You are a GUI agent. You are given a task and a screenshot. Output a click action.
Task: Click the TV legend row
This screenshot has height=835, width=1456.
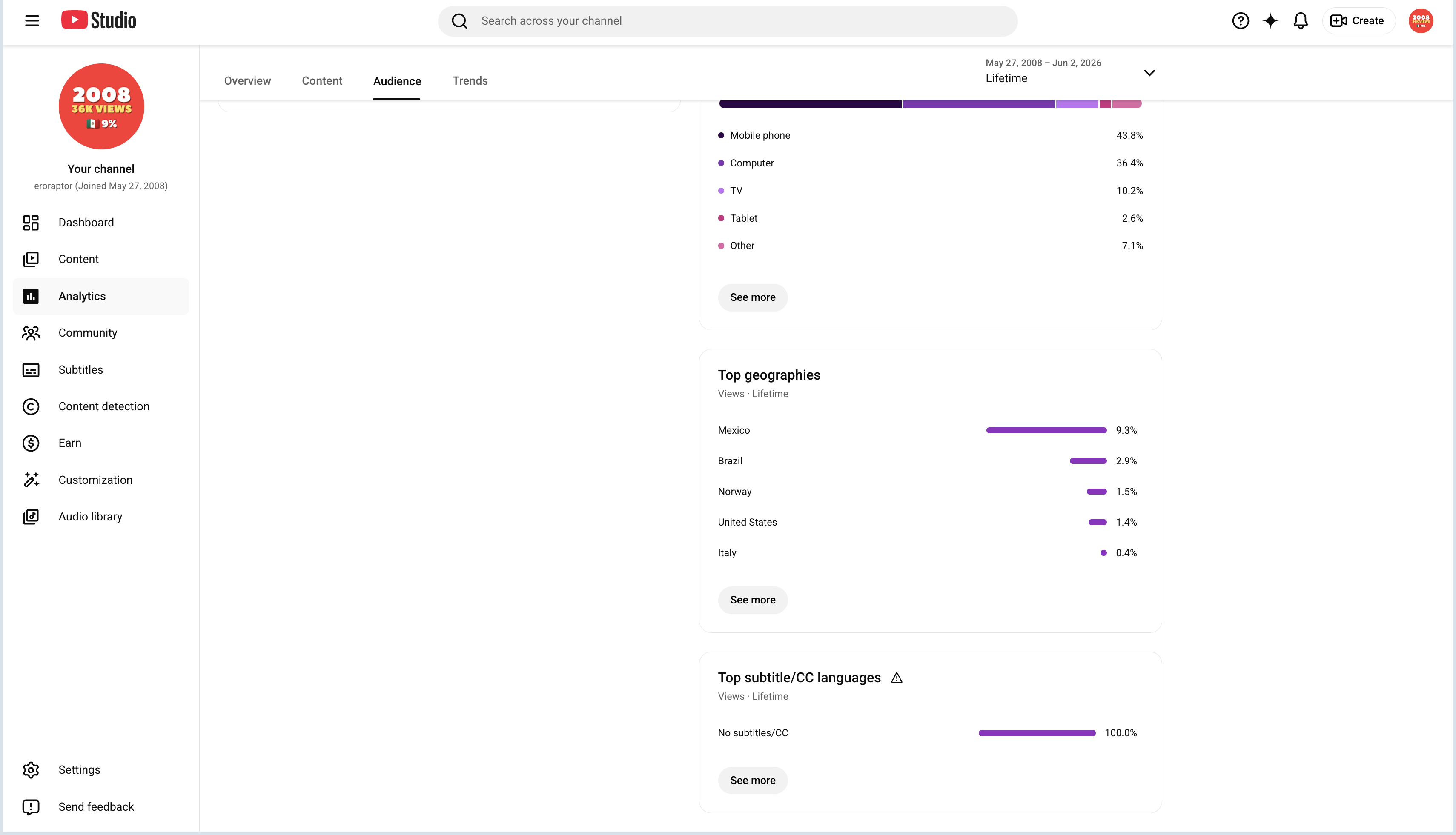click(x=930, y=190)
